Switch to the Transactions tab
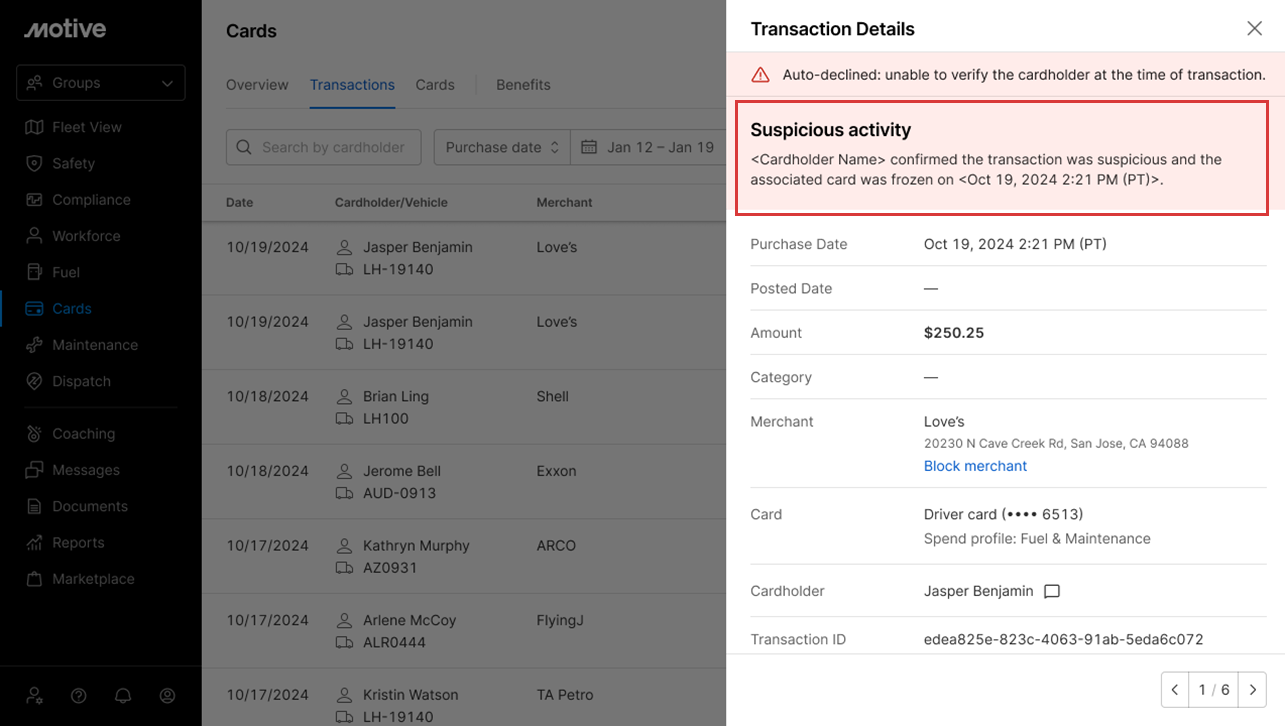1285x726 pixels. (x=352, y=85)
